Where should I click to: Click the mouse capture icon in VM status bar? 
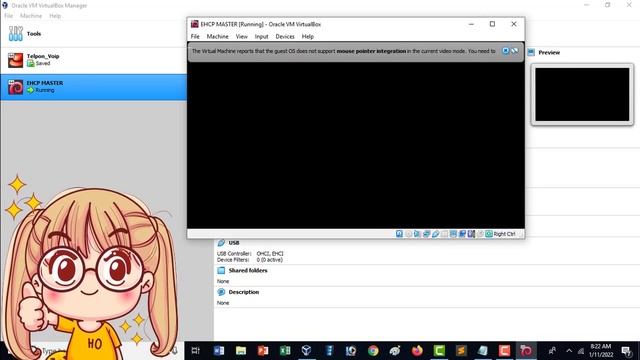480,234
